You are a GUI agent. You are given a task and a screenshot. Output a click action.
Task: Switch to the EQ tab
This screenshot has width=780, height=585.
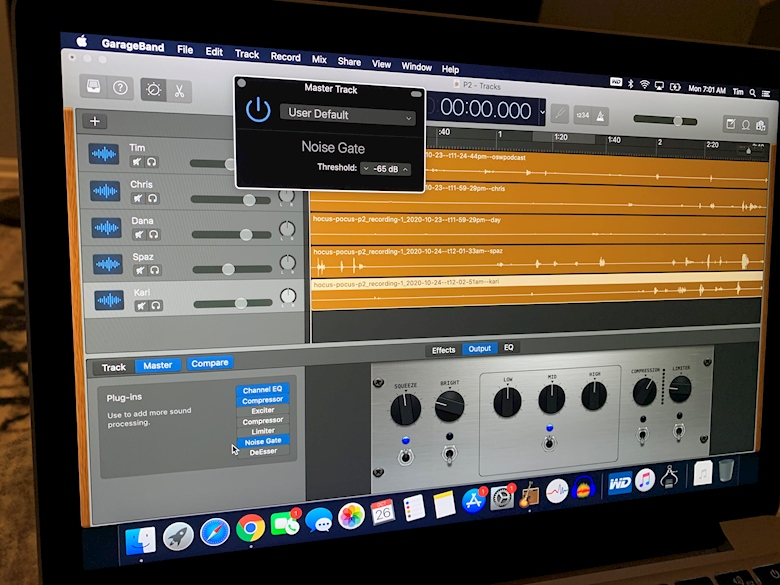click(508, 348)
